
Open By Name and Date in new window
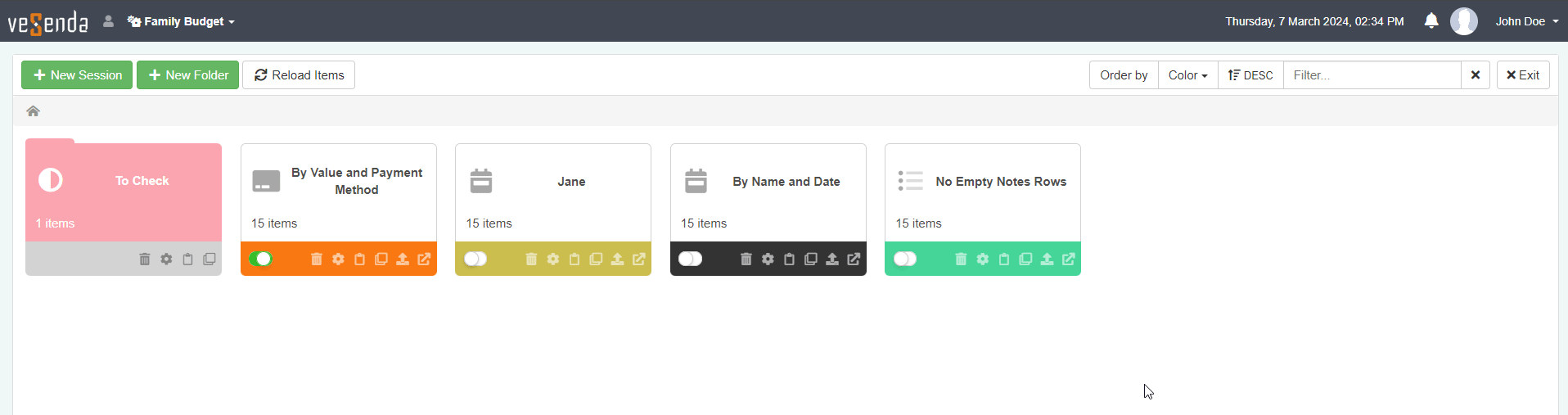pos(854,259)
